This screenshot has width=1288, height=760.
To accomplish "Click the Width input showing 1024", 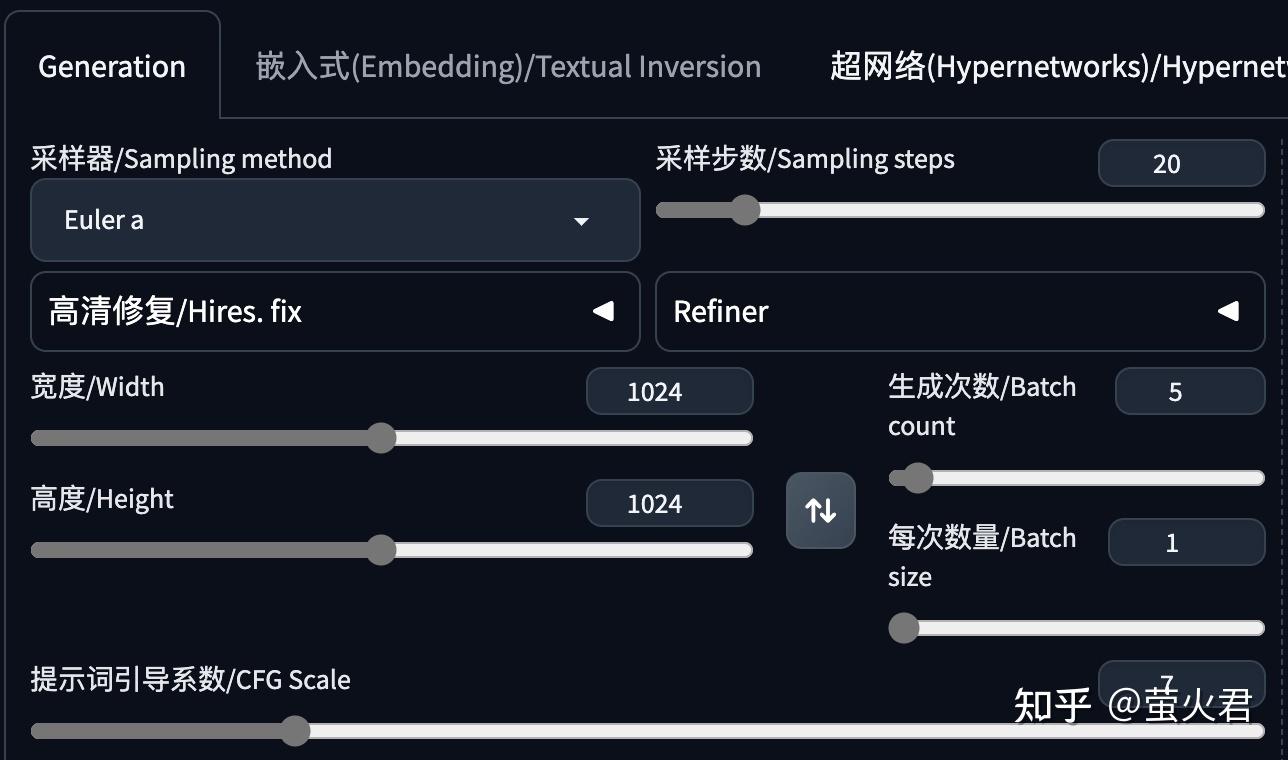I will coord(669,391).
